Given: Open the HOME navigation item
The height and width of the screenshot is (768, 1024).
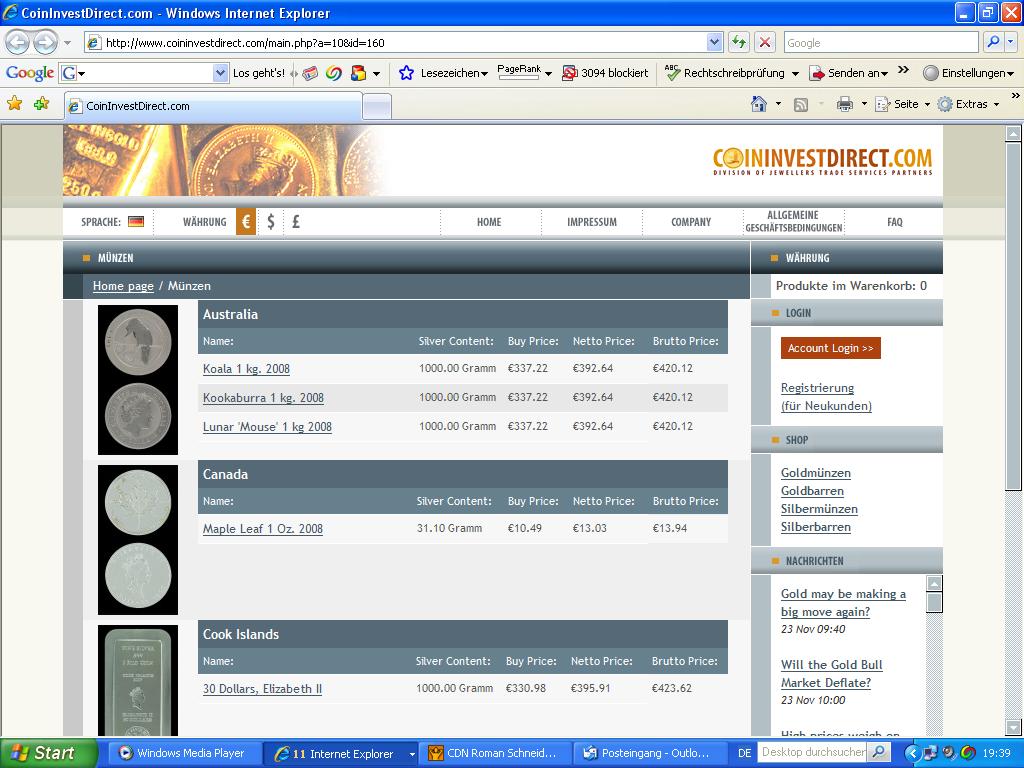Looking at the screenshot, I should [x=489, y=222].
